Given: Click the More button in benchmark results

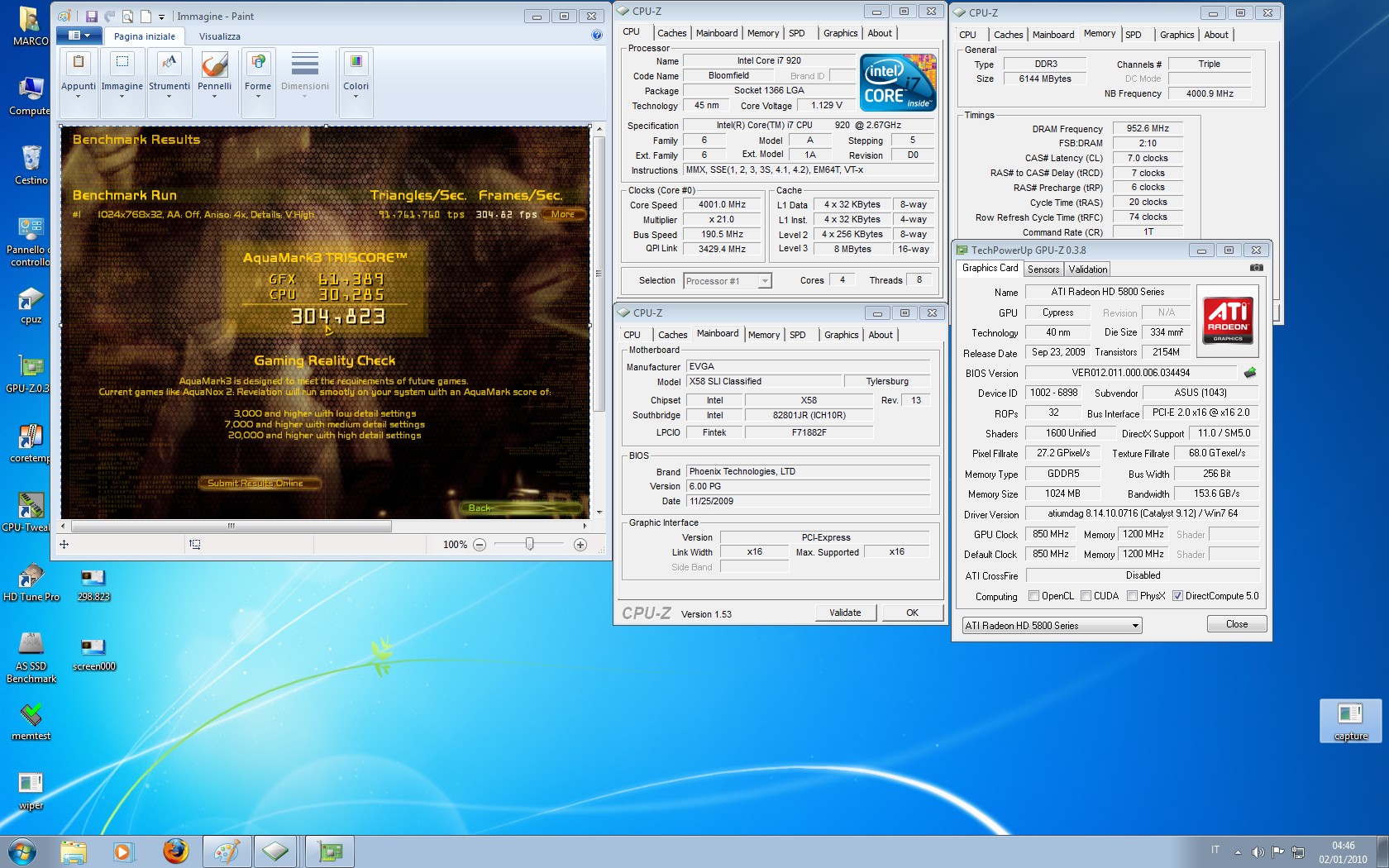Looking at the screenshot, I should (x=563, y=214).
